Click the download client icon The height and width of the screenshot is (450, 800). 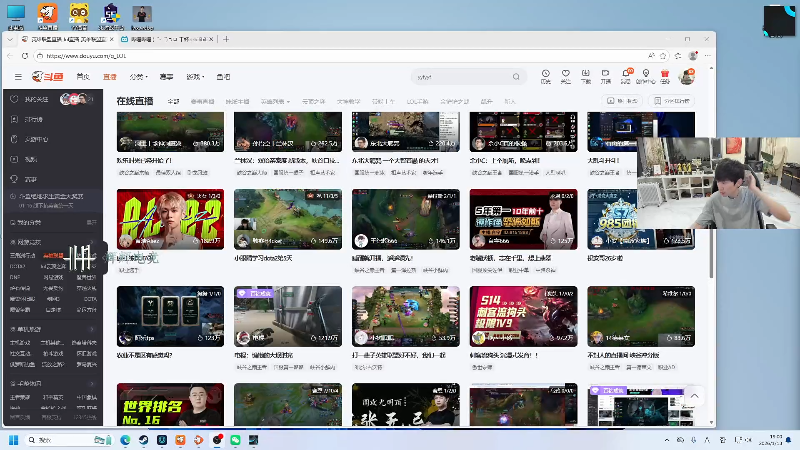pyautogui.click(x=586, y=77)
